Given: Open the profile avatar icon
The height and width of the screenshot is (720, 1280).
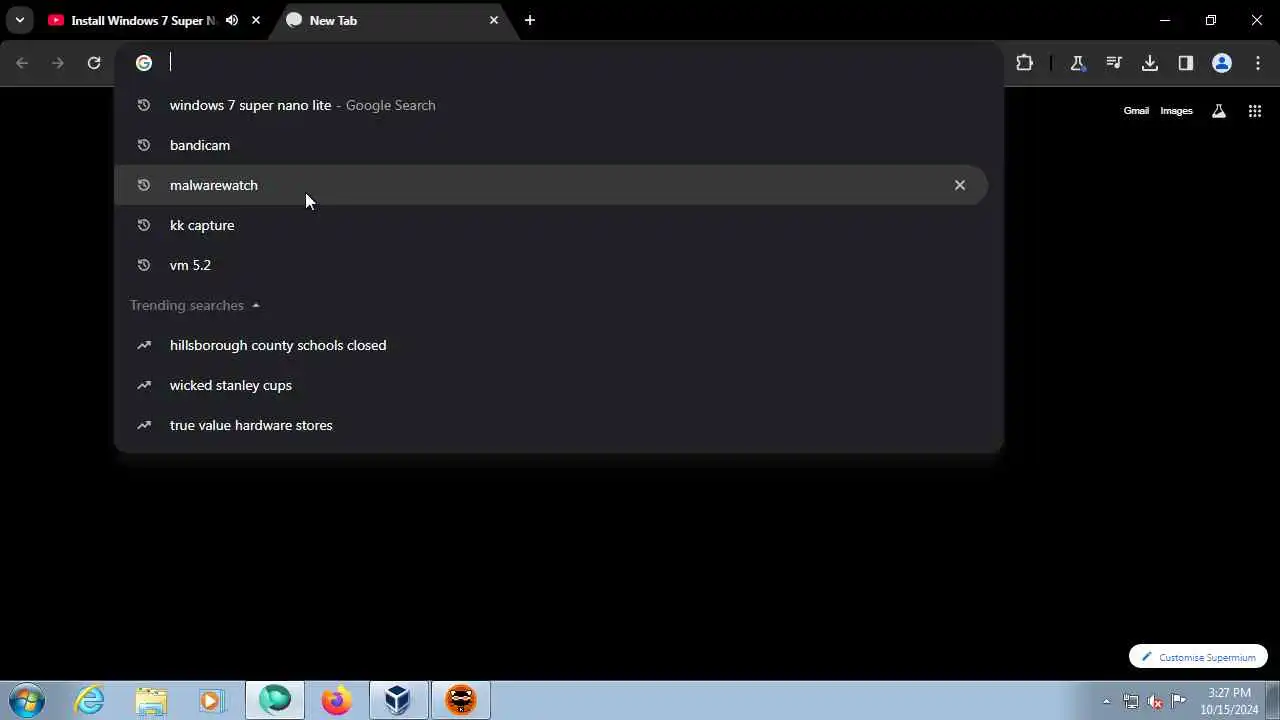Looking at the screenshot, I should [x=1222, y=63].
